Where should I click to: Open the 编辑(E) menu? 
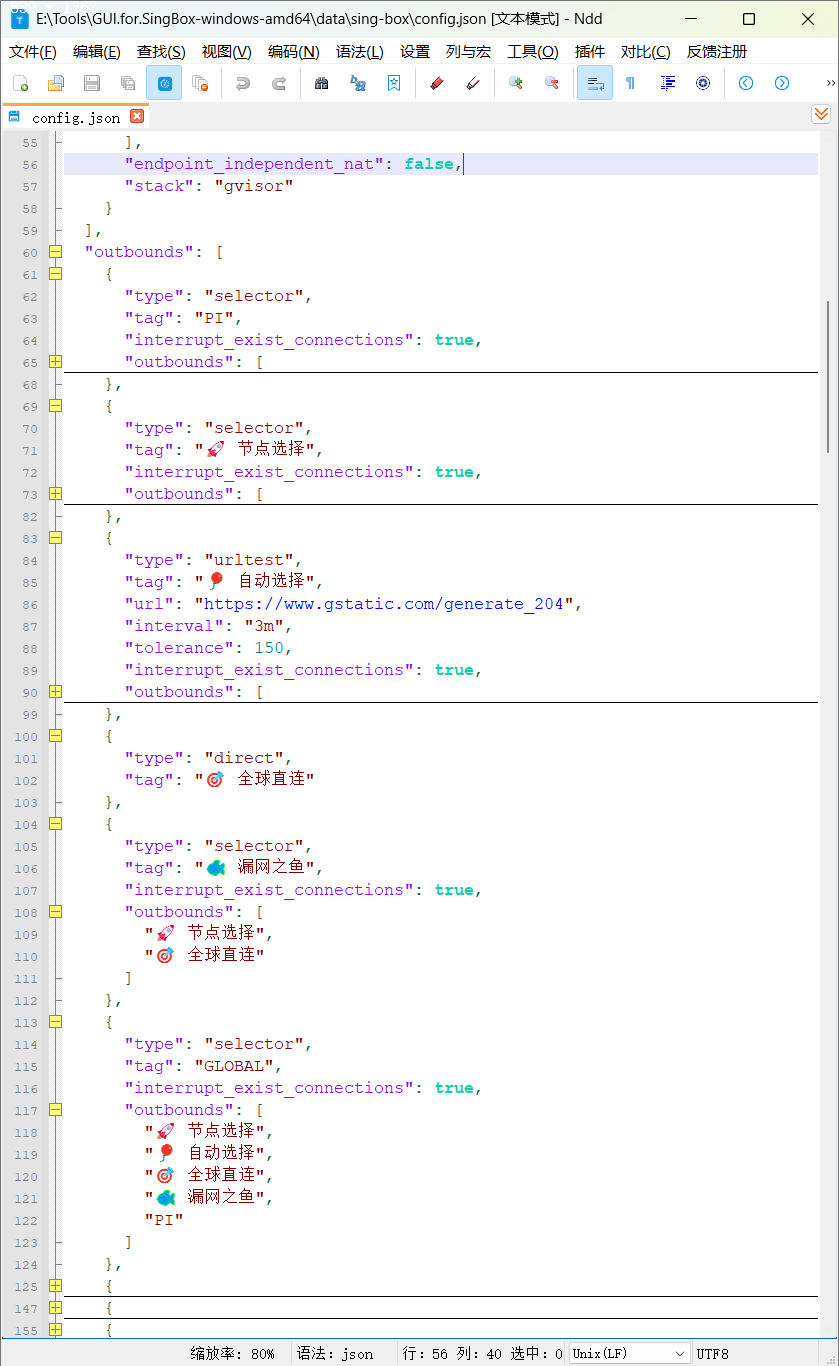coord(97,52)
